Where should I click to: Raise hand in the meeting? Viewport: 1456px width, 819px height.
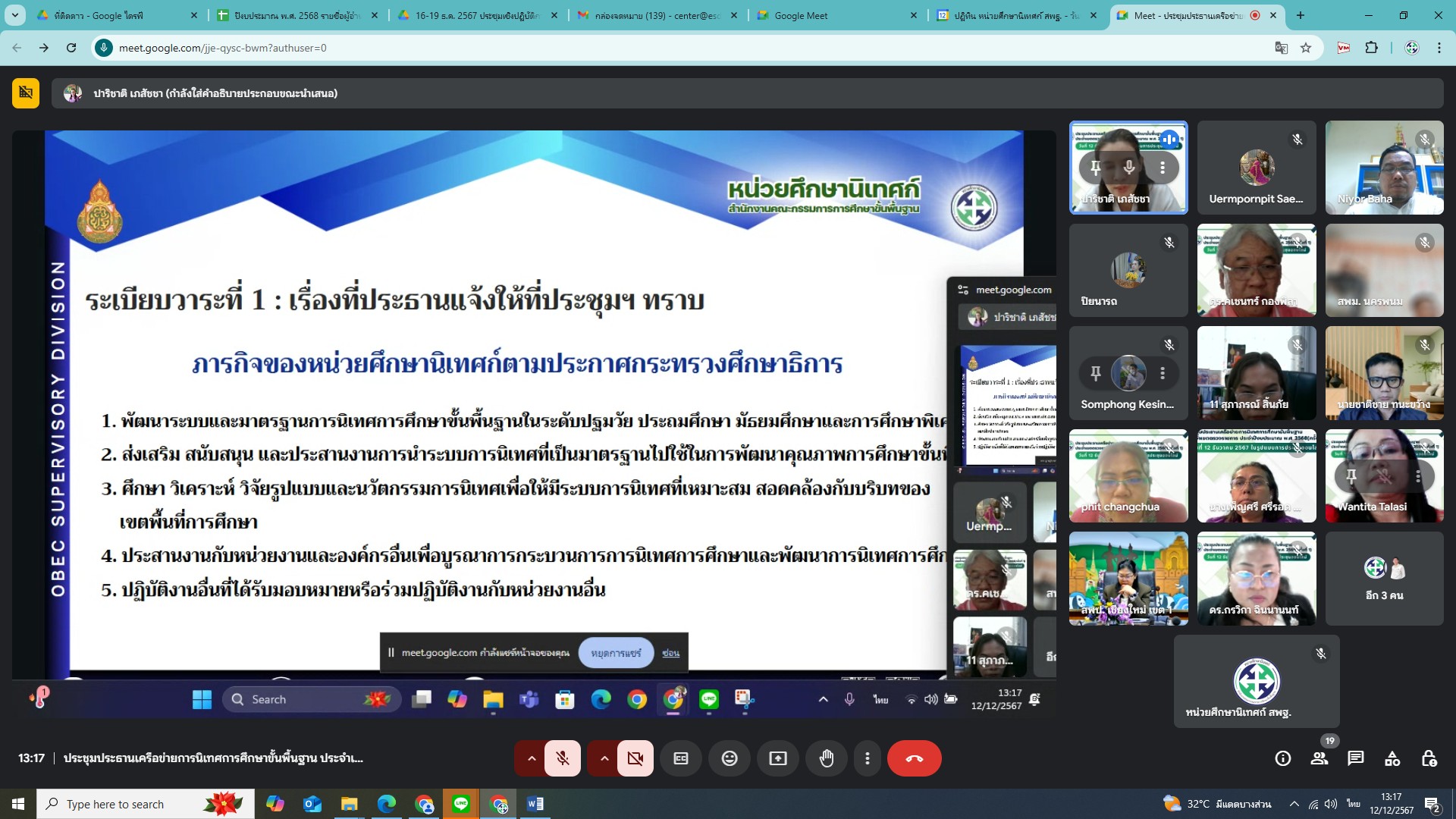coord(827,758)
